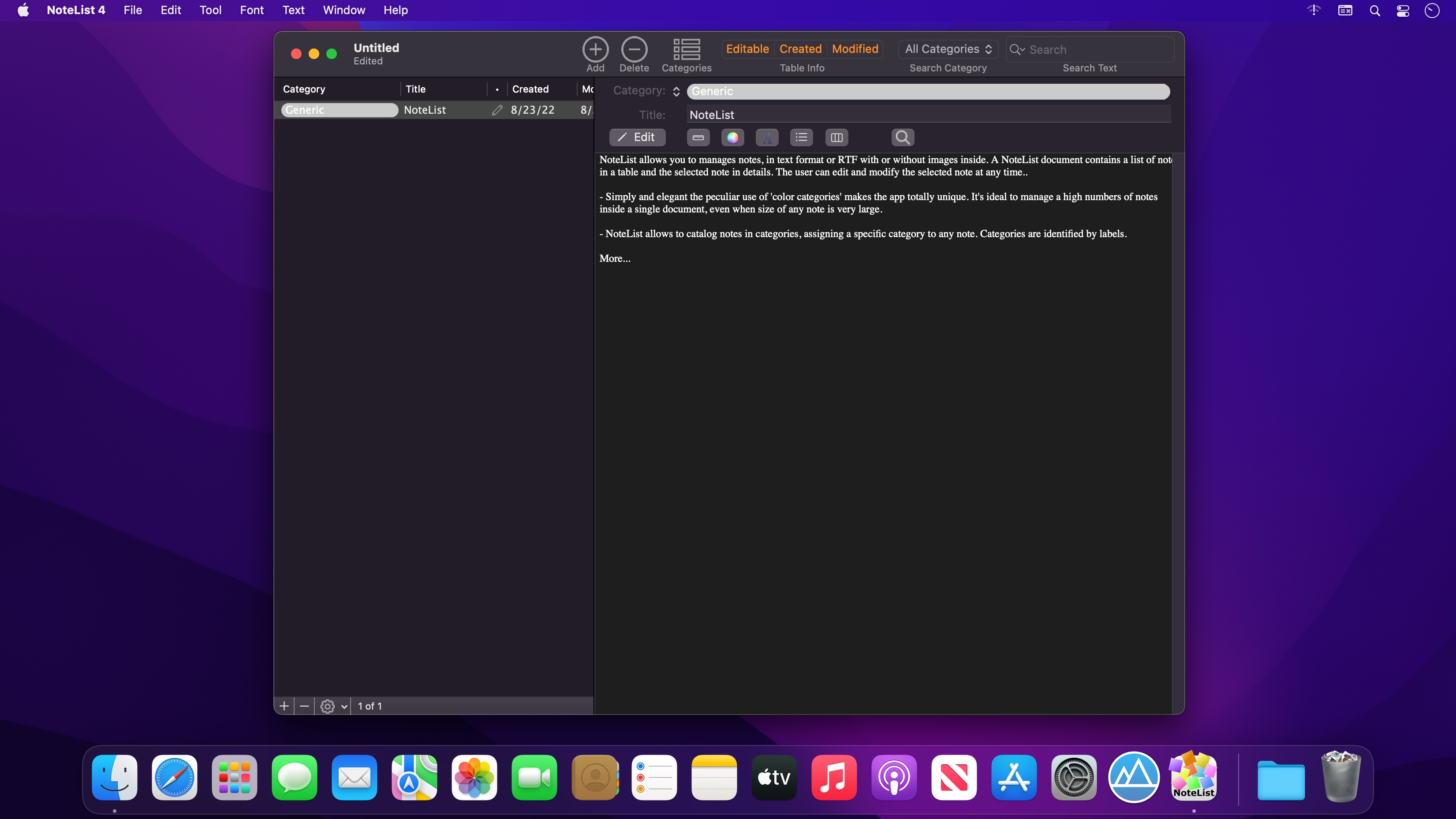Click the '1 of 1' note count label
Viewport: 1456px width, 819px height.
coord(370,706)
